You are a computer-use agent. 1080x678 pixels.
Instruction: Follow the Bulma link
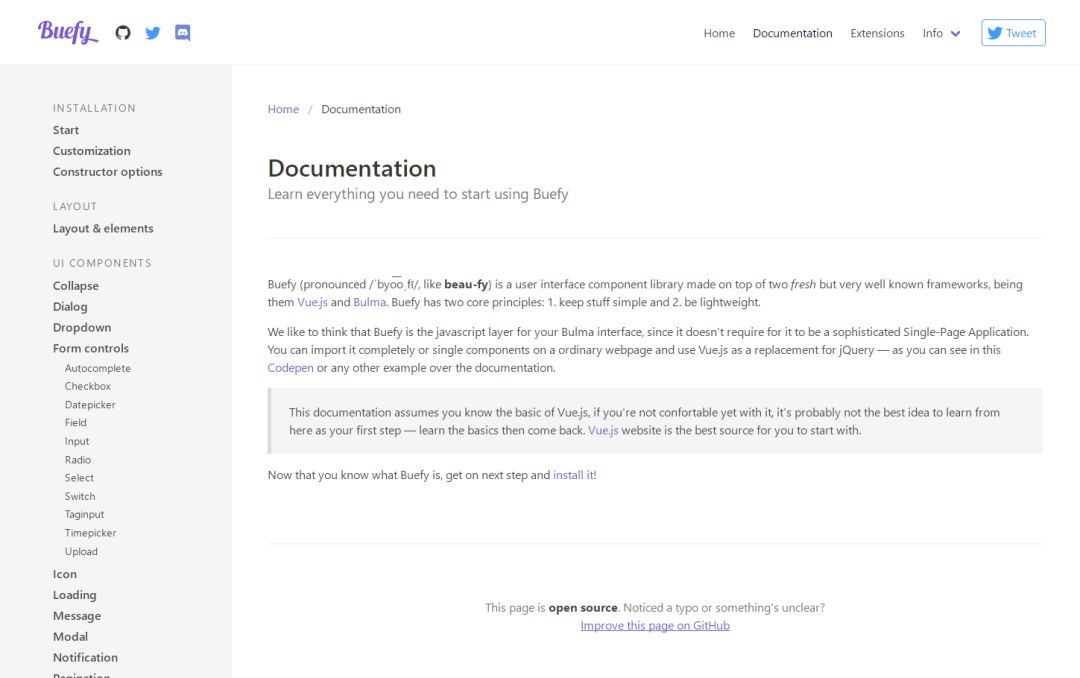[x=369, y=302]
